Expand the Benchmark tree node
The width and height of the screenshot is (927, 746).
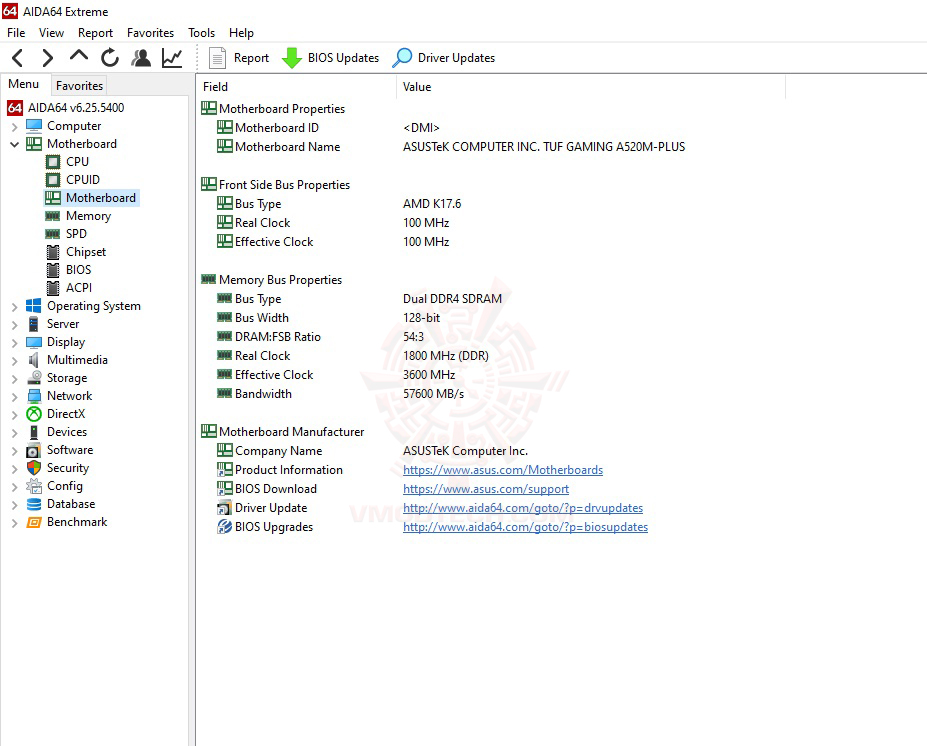pyautogui.click(x=14, y=523)
